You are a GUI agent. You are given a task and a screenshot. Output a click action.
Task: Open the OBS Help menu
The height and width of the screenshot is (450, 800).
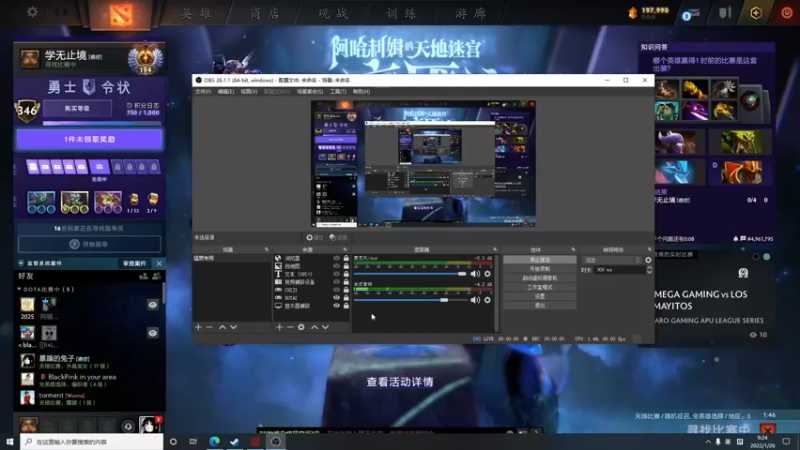point(361,92)
